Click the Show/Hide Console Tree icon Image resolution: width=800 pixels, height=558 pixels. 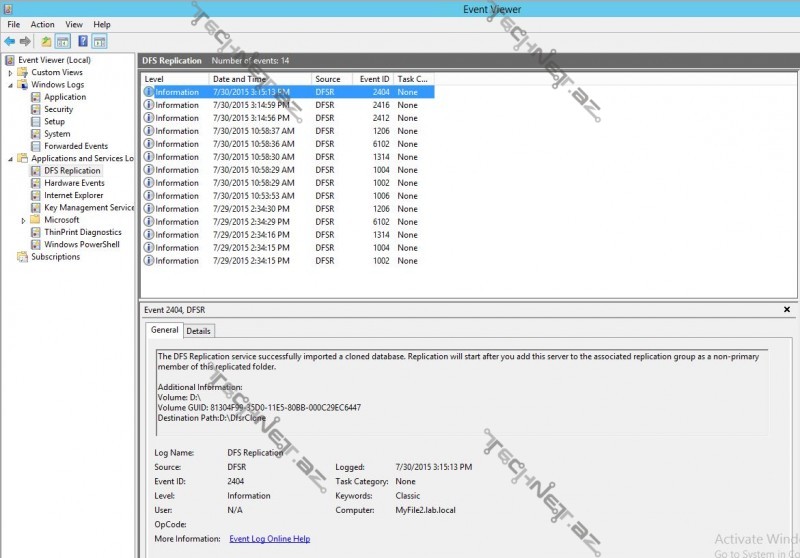click(62, 41)
